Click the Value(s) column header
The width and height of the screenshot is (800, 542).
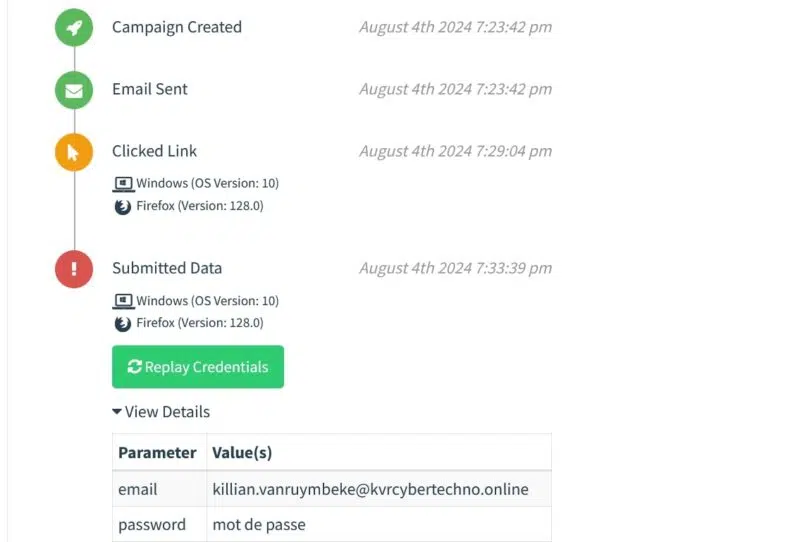coord(242,453)
